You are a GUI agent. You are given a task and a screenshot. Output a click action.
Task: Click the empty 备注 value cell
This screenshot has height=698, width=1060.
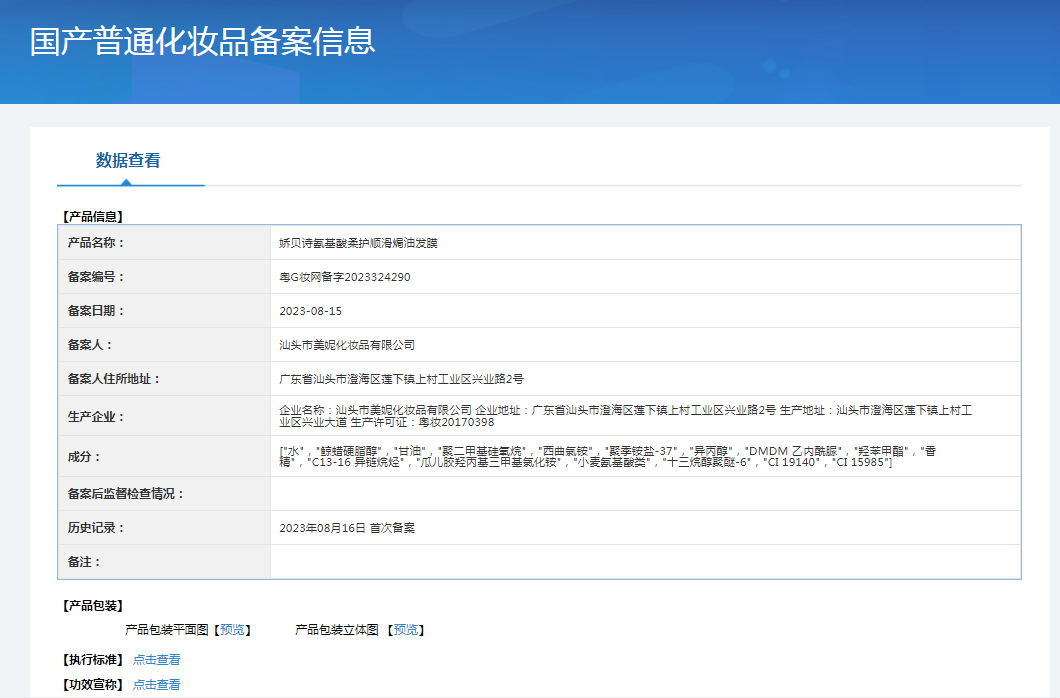[x=645, y=562]
